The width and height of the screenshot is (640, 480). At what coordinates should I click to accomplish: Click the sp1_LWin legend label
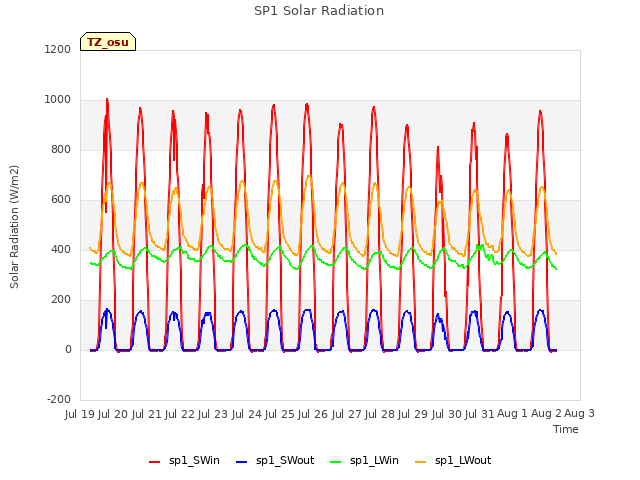[x=374, y=460]
